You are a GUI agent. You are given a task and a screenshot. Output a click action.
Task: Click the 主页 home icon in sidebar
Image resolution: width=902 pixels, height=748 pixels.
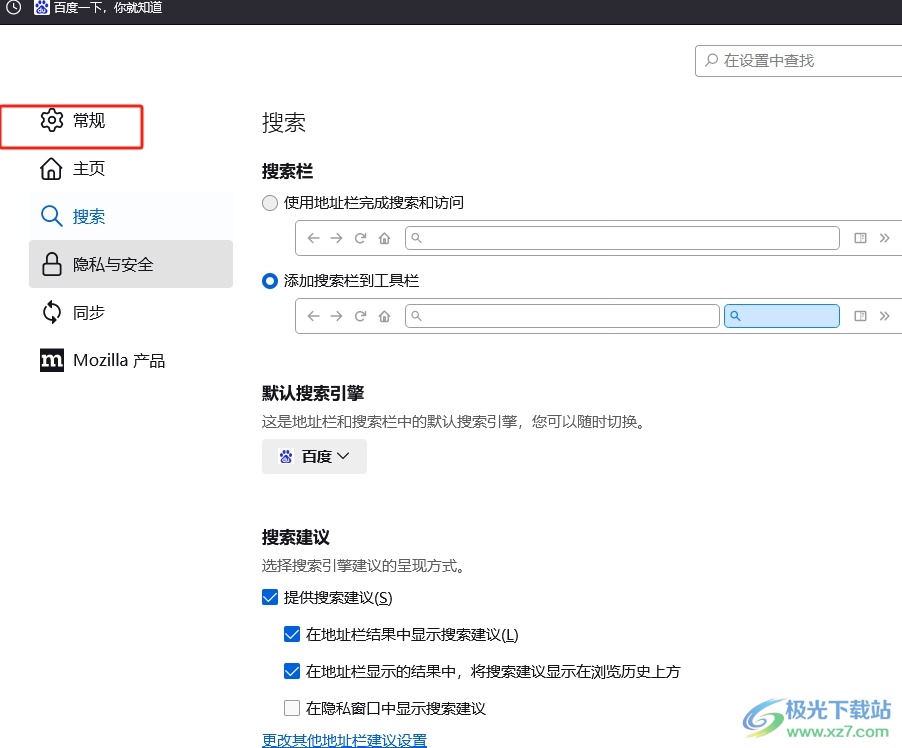click(51, 169)
